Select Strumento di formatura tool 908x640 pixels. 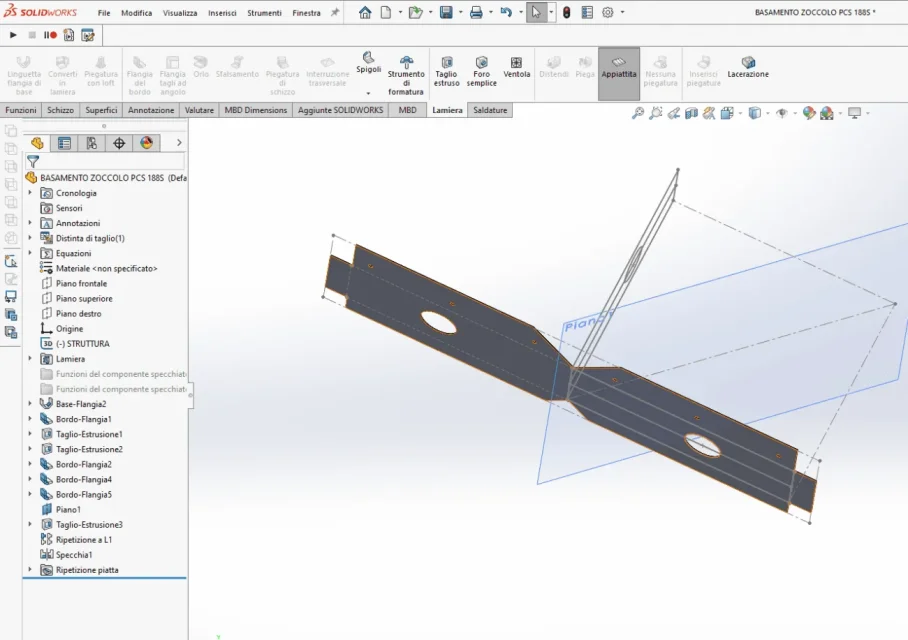click(406, 75)
